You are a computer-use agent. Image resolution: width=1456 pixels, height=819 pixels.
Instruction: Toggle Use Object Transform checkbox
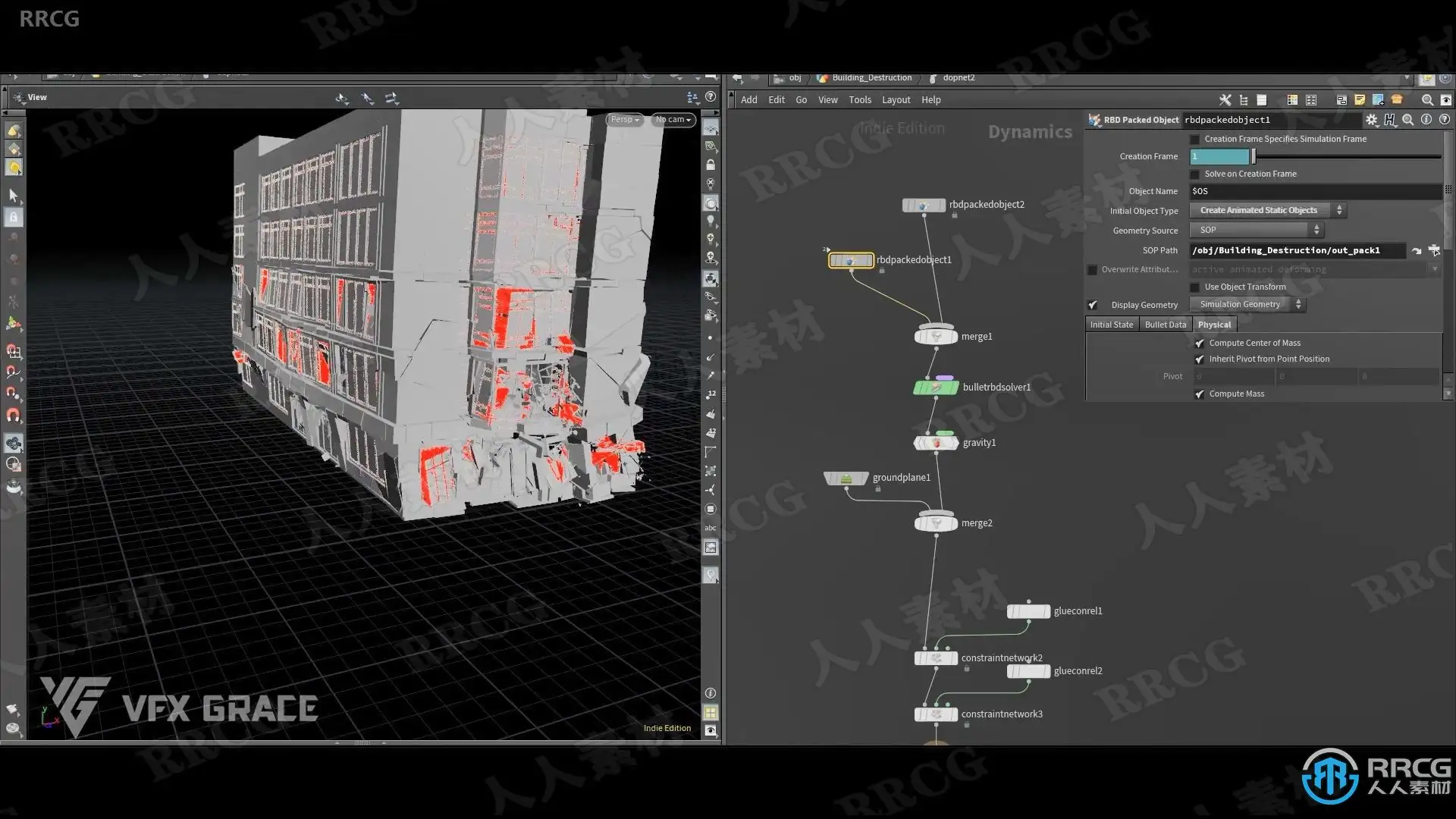(x=1195, y=287)
